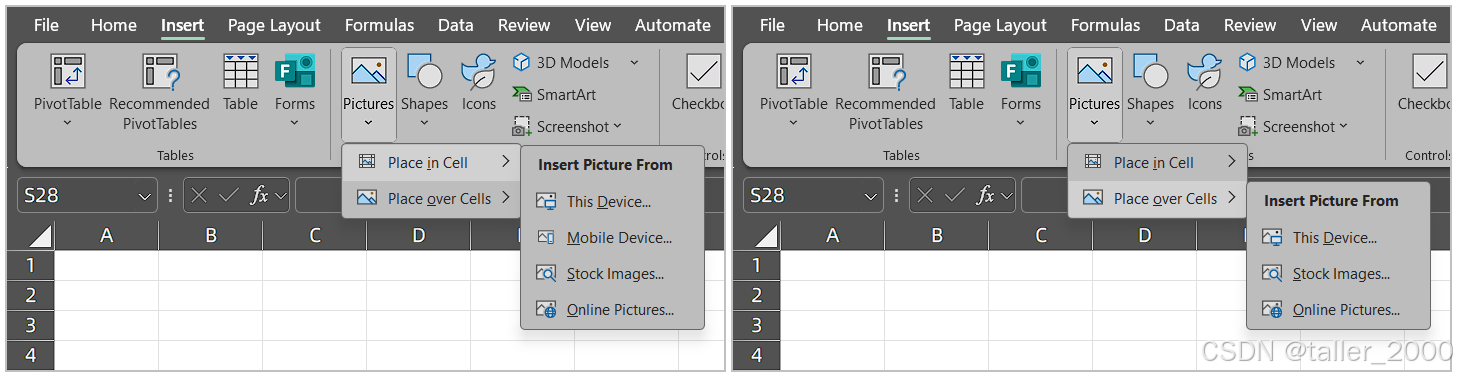Open SmartArt in left screenshot ribbon
This screenshot has height=377, width=1457.
pyautogui.click(x=555, y=94)
